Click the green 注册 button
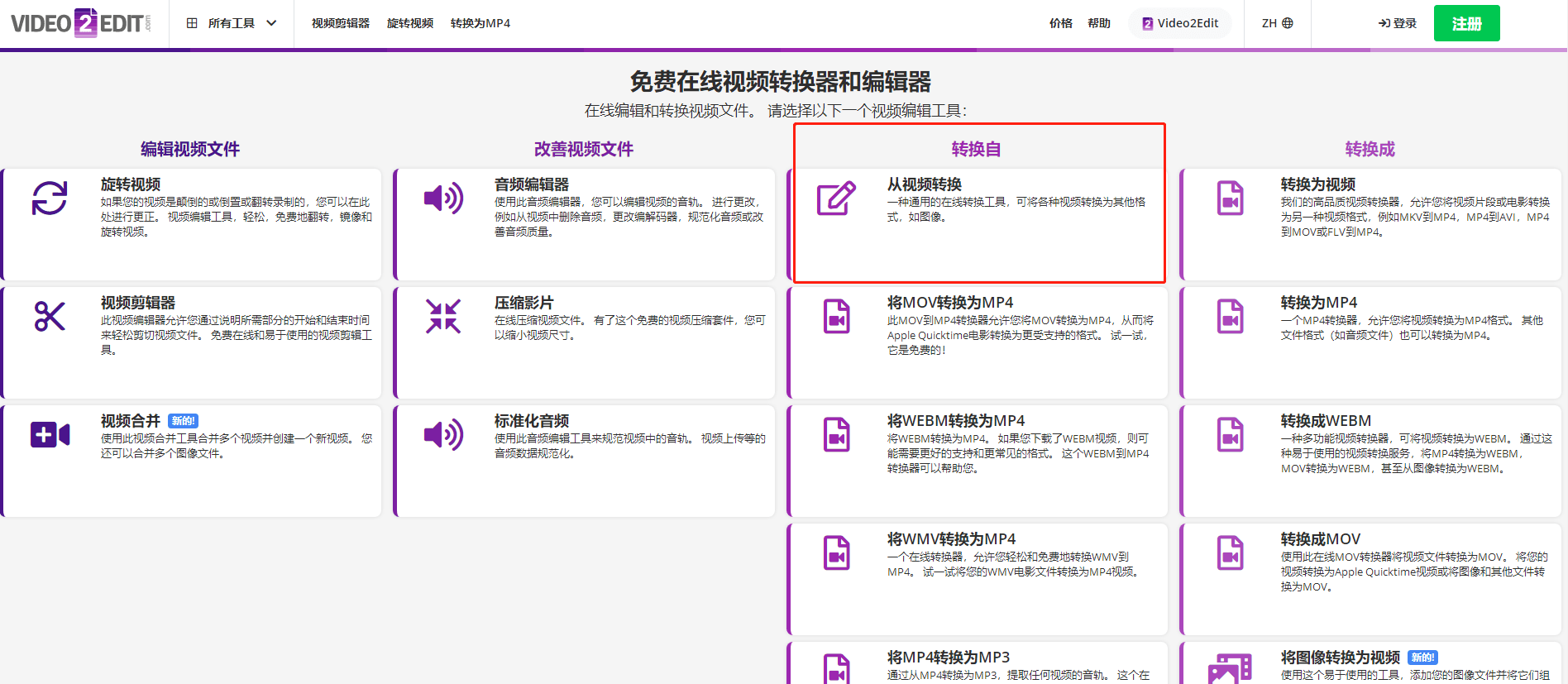Image resolution: width=1568 pixels, height=684 pixels. click(x=1467, y=23)
